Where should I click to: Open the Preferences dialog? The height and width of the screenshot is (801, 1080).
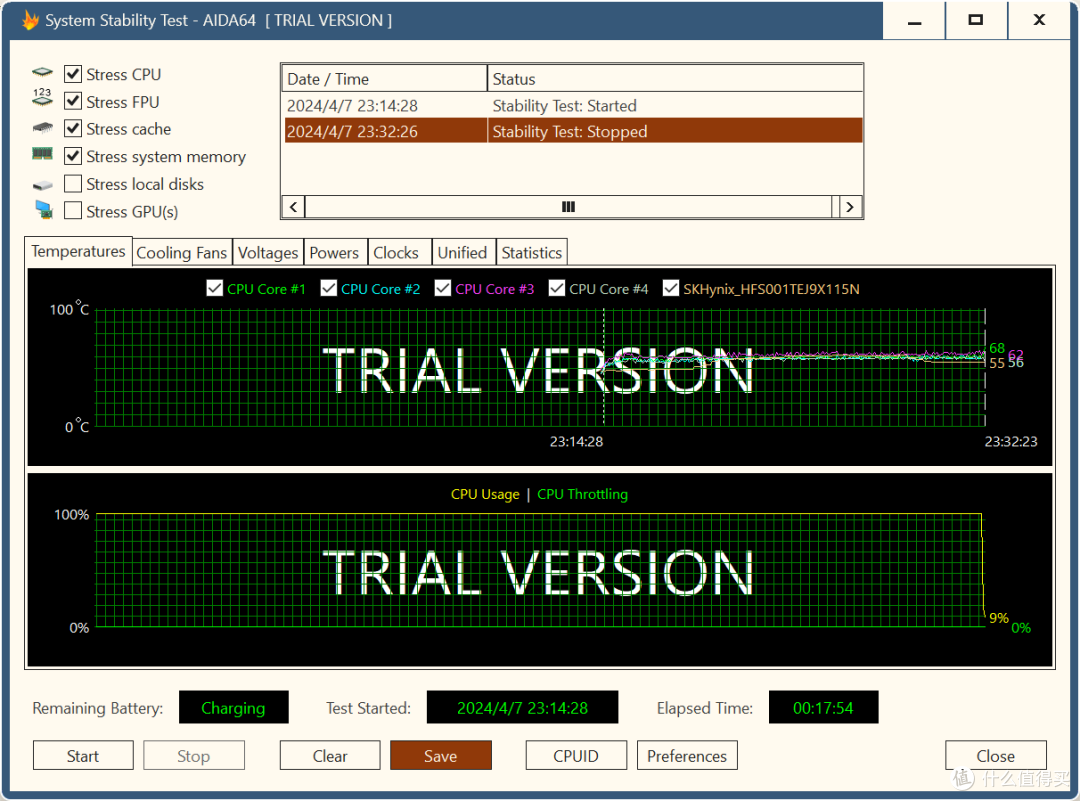(x=687, y=756)
